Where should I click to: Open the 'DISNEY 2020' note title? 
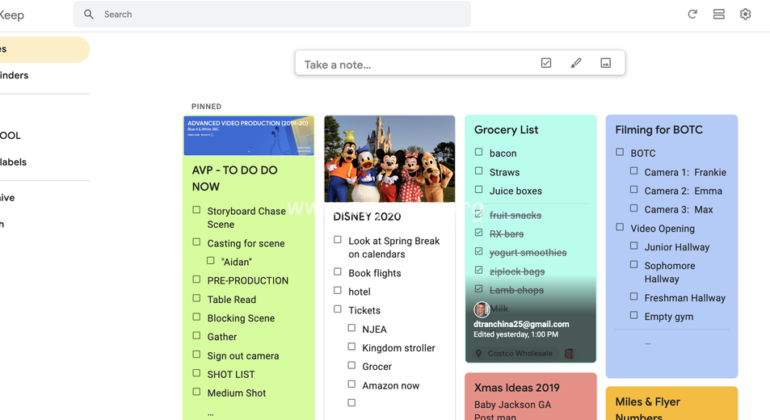coord(367,217)
